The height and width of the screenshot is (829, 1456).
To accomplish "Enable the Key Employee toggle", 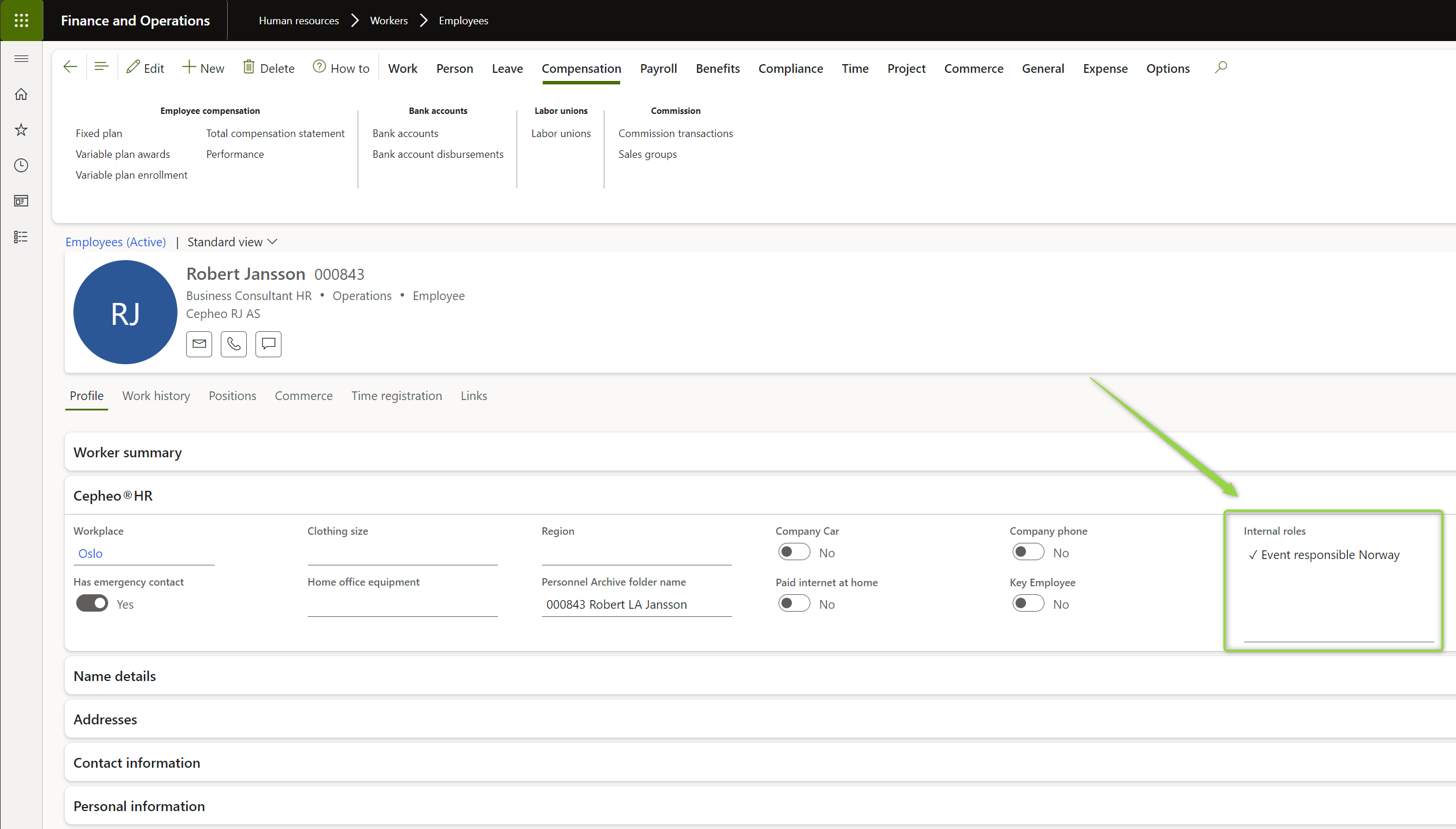I will 1028,604.
